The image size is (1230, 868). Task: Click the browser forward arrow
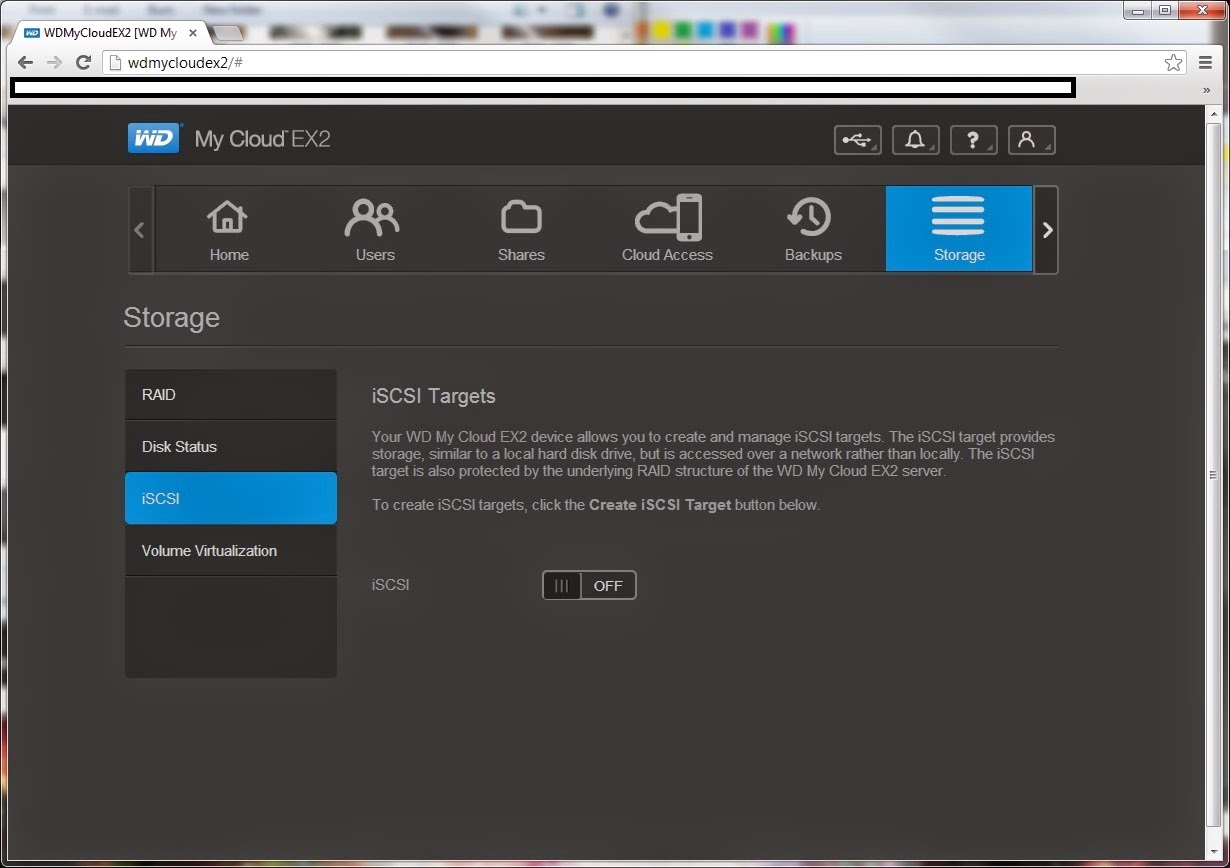(54, 62)
